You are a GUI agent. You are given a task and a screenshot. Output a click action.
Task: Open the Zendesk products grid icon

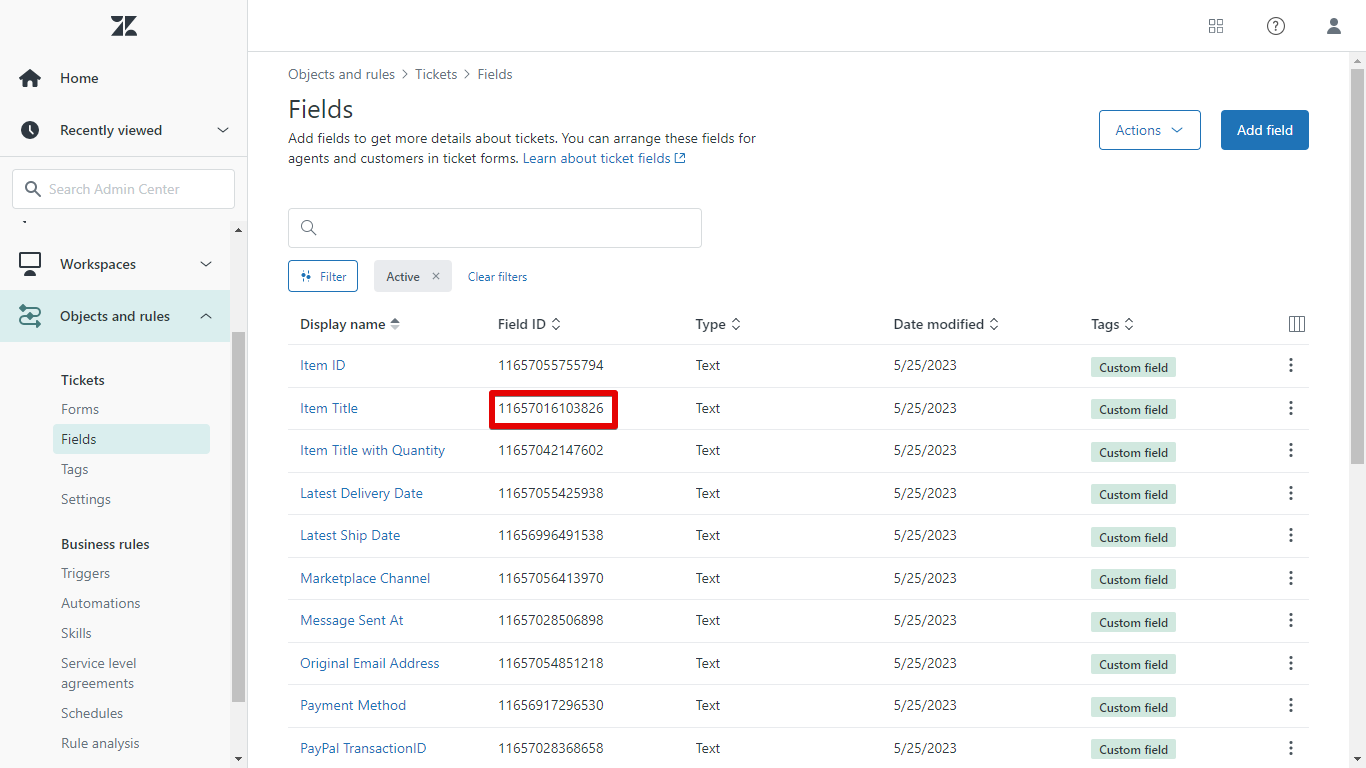tap(1216, 26)
